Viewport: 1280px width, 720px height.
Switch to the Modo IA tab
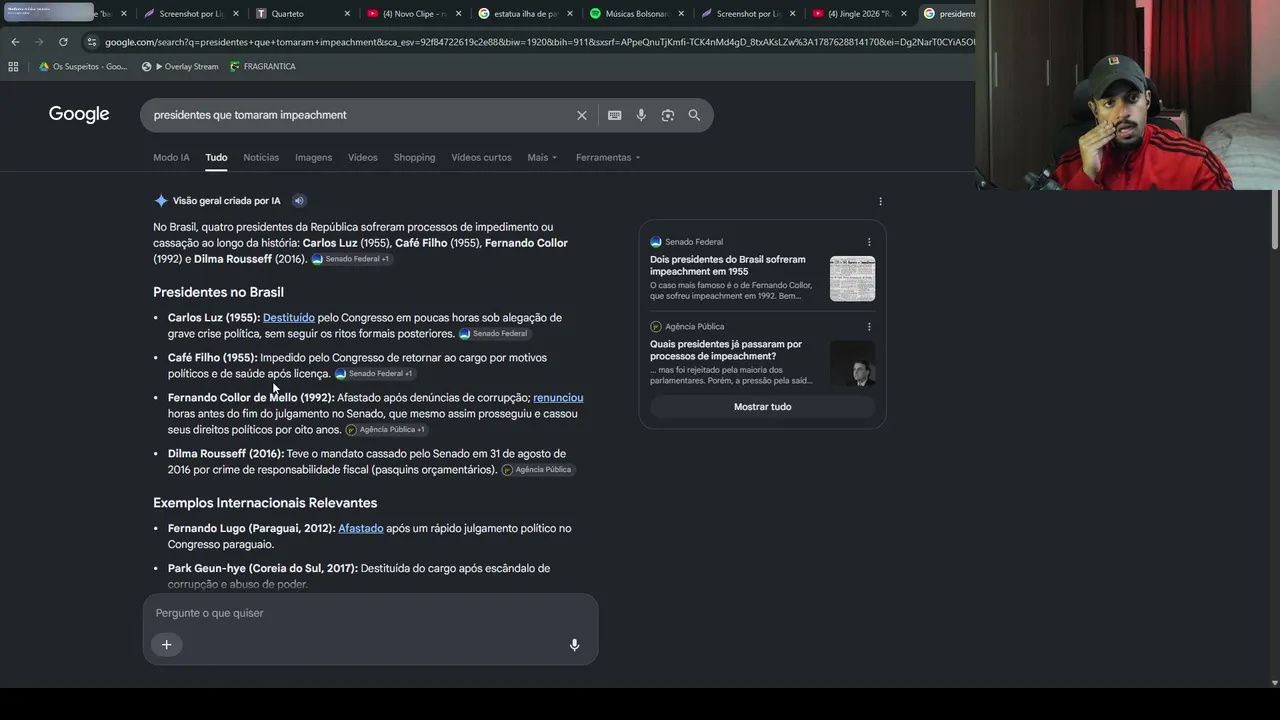point(171,158)
